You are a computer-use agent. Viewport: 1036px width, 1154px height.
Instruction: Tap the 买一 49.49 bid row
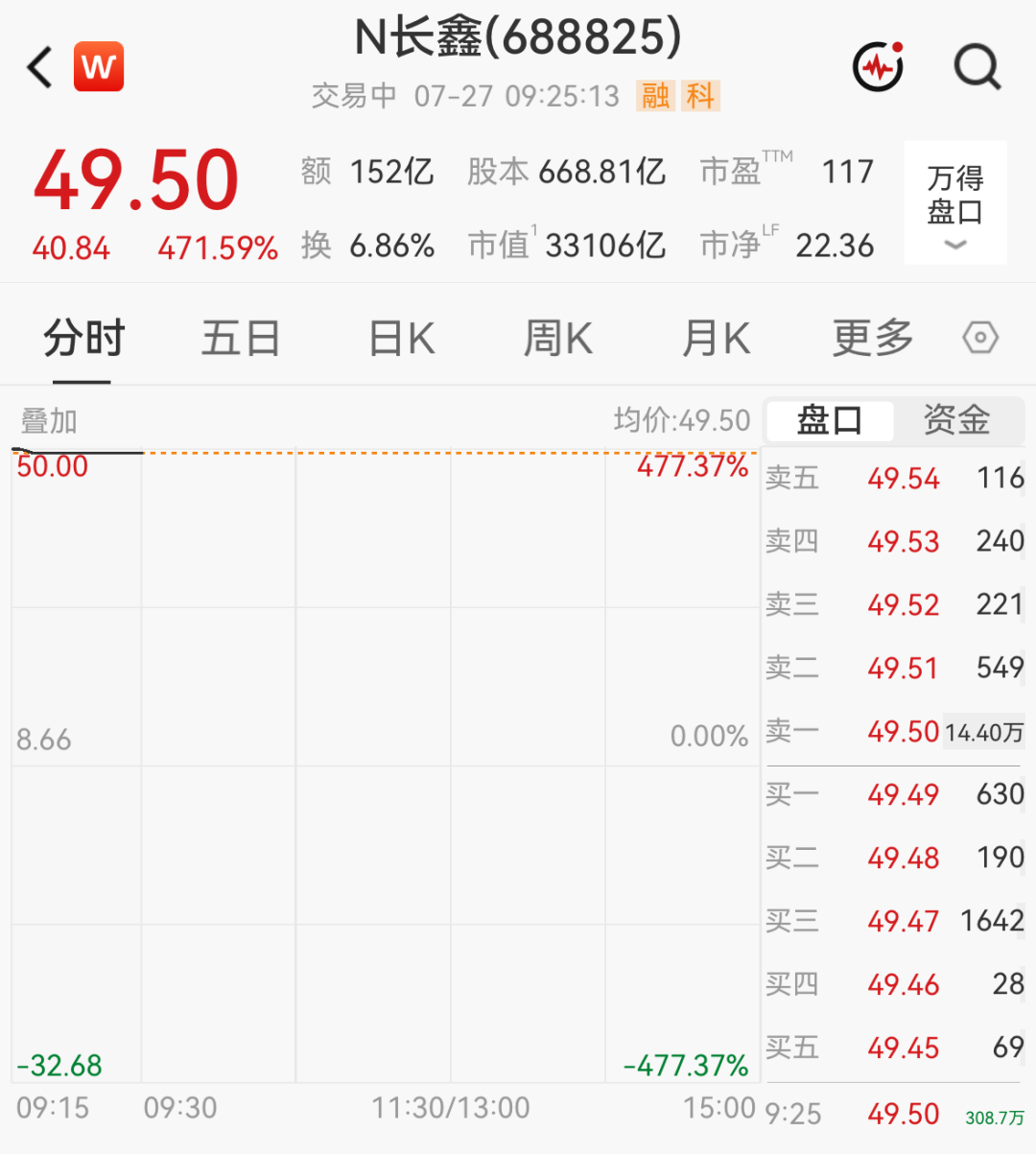(x=894, y=794)
